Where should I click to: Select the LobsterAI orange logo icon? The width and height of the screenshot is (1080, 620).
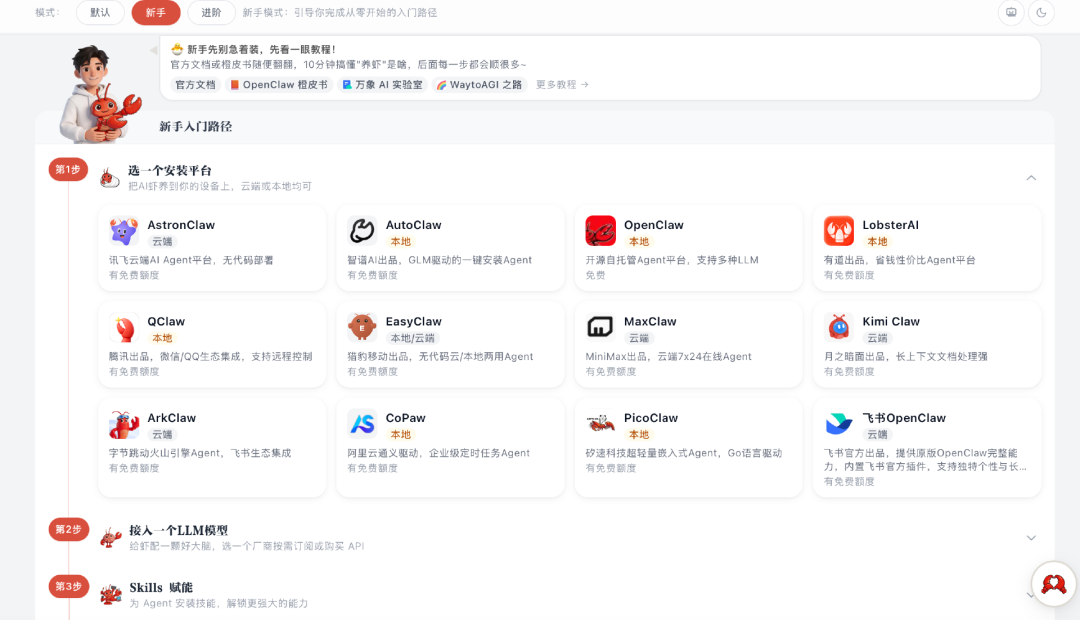[838, 232]
